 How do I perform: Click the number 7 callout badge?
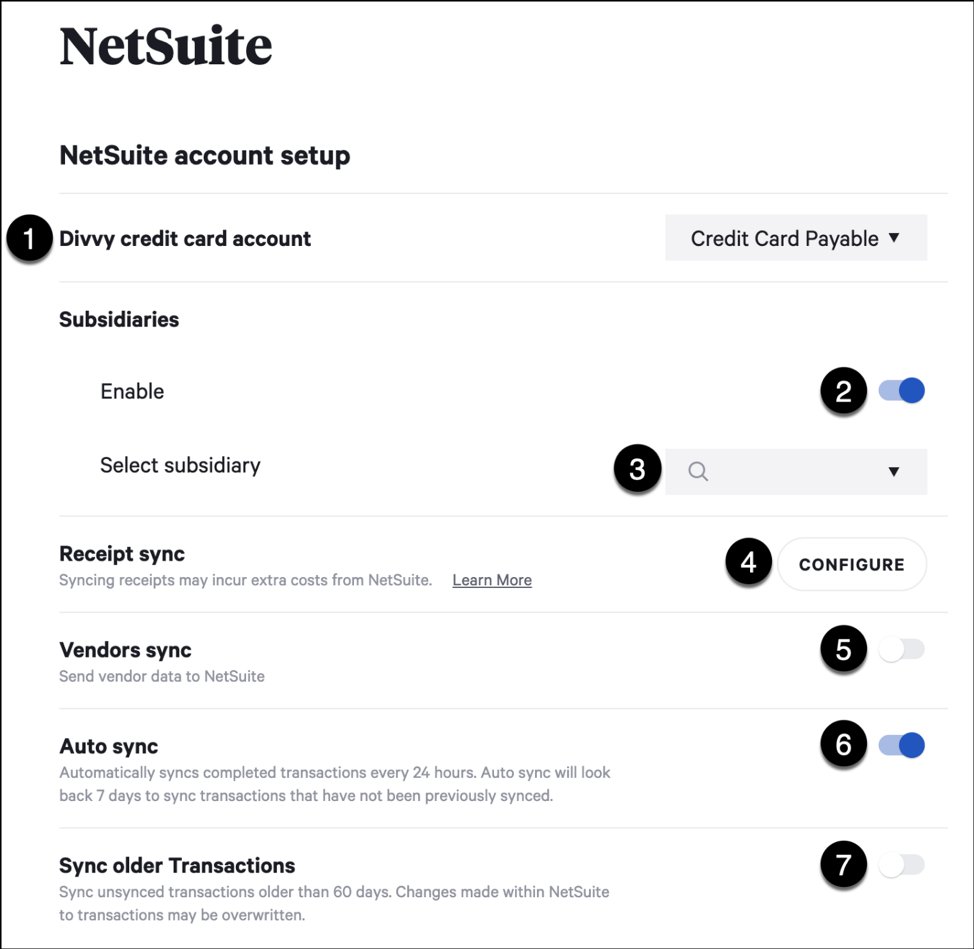(x=843, y=865)
